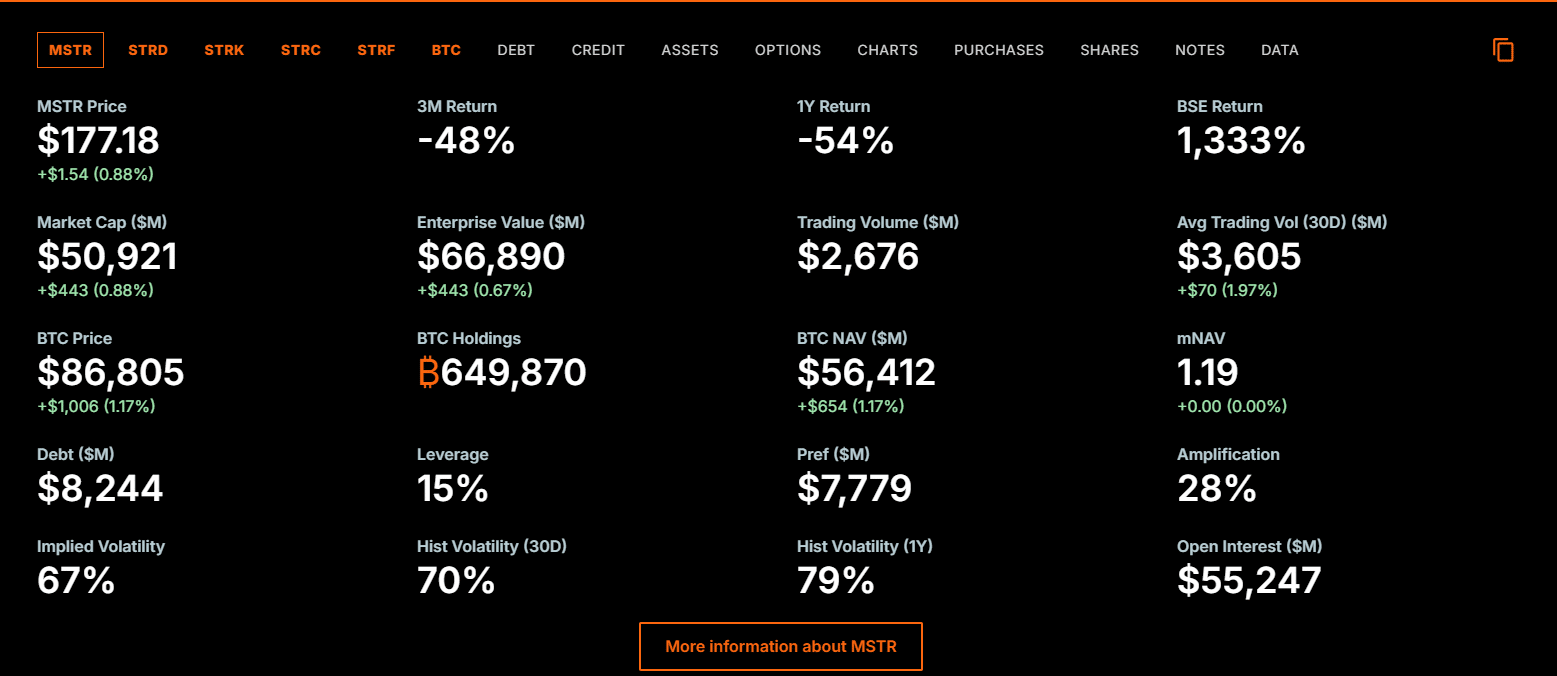Click the mNAV value 1.19
The height and width of the screenshot is (676, 1557).
click(x=1207, y=373)
